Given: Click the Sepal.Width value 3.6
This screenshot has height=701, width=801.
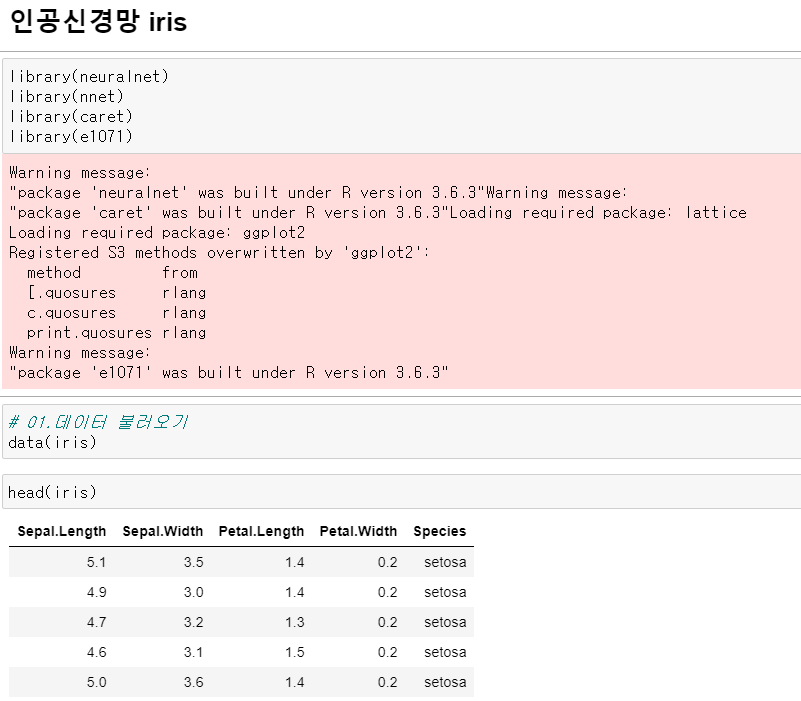Looking at the screenshot, I should [193, 682].
